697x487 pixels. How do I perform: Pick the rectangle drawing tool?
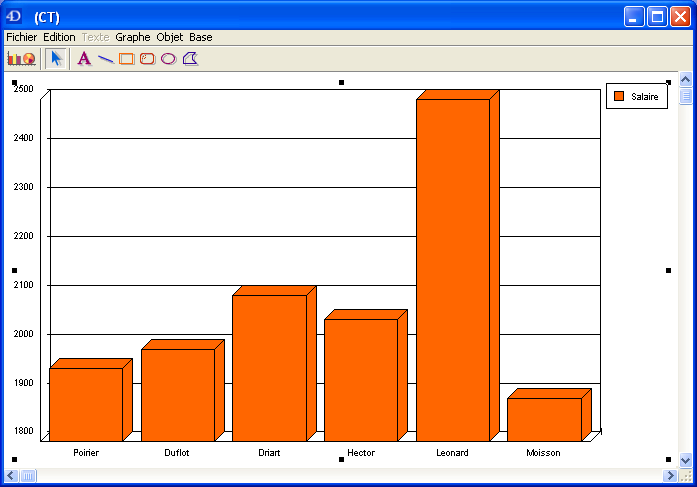(126, 58)
